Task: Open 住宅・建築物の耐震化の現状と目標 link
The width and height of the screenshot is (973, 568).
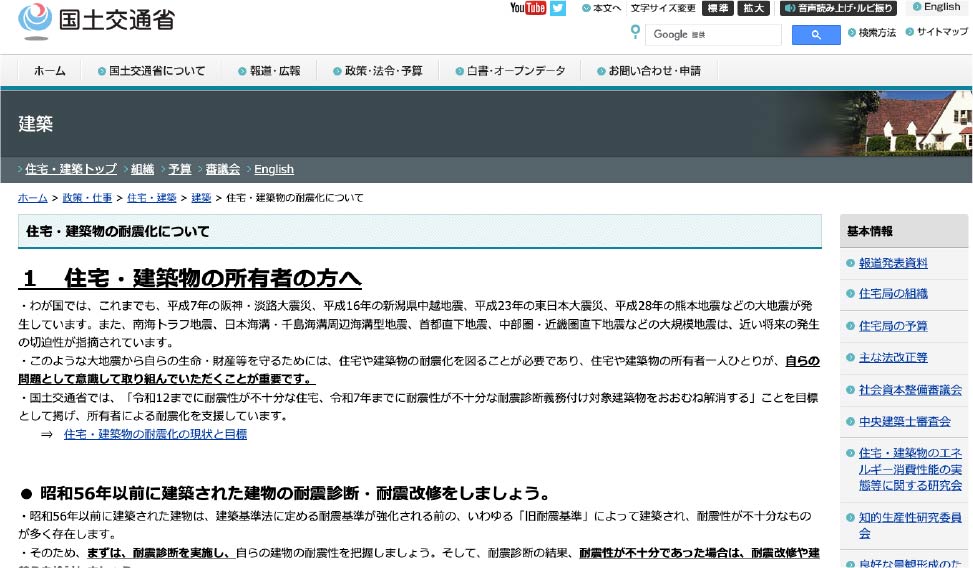Action: tap(155, 435)
